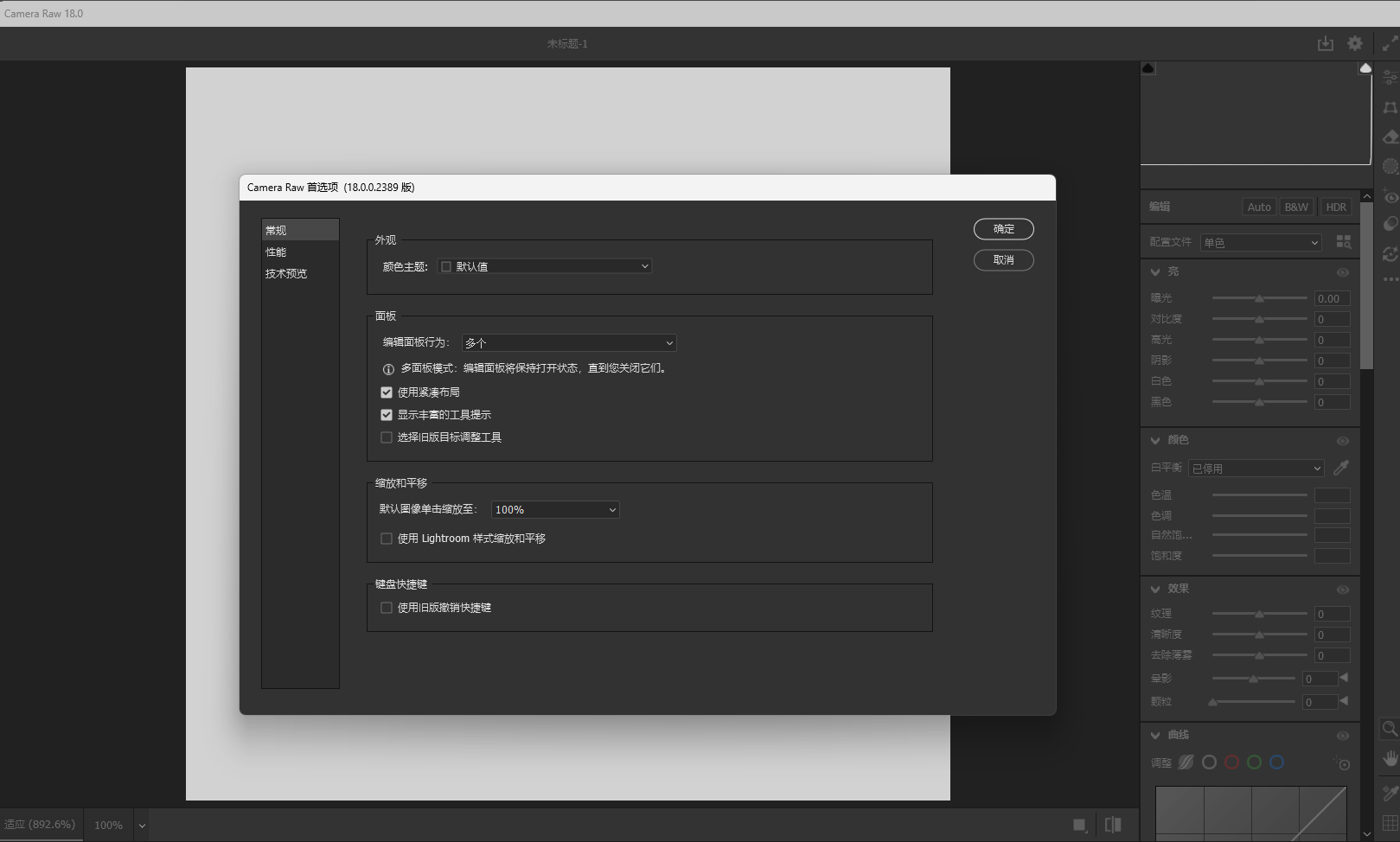Viewport: 1400px width, 842px height.
Task: Open preferences via the gear icon
Action: point(1355,43)
